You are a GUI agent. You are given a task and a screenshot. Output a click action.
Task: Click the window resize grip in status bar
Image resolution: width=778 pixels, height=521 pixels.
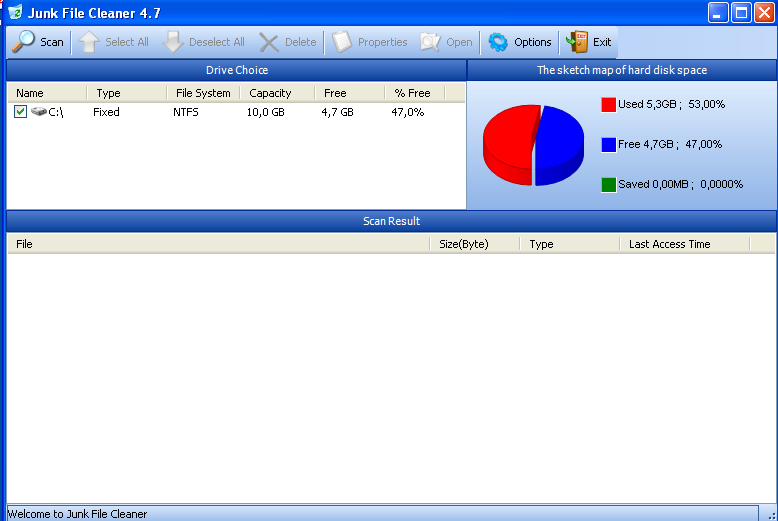pos(771,515)
